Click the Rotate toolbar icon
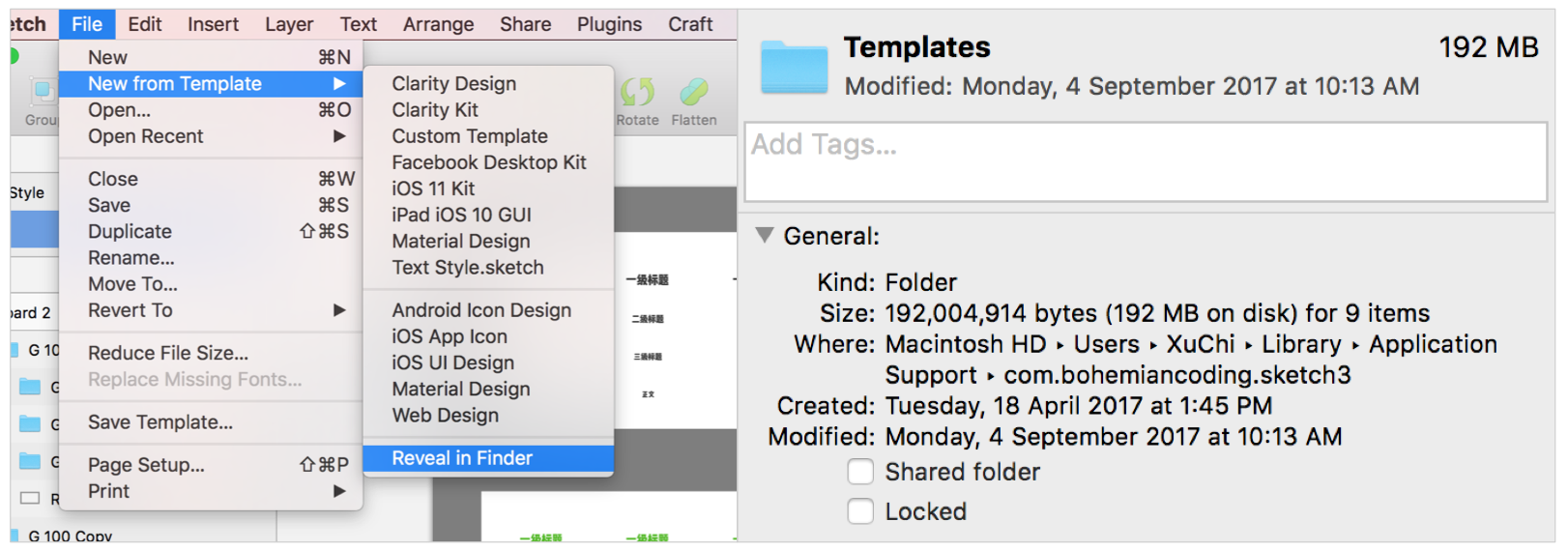 click(x=637, y=93)
